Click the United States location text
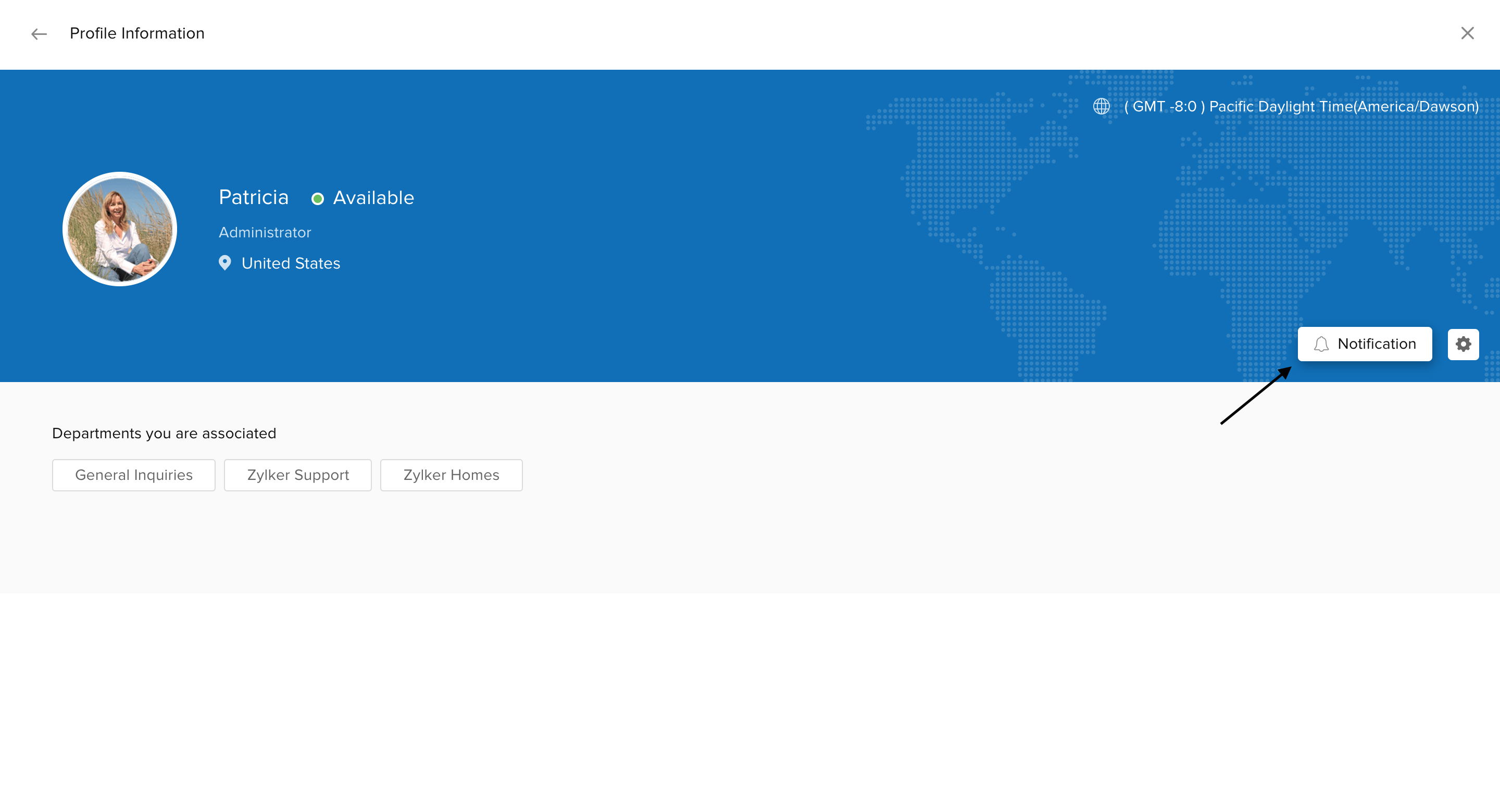This screenshot has height=812, width=1500. point(291,263)
